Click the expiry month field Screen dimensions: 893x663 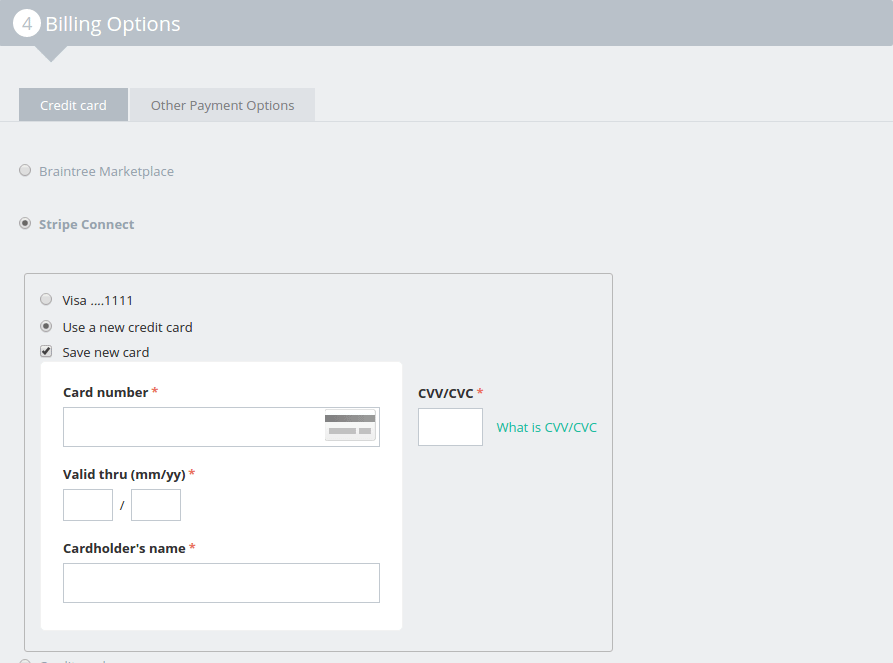pyautogui.click(x=88, y=505)
